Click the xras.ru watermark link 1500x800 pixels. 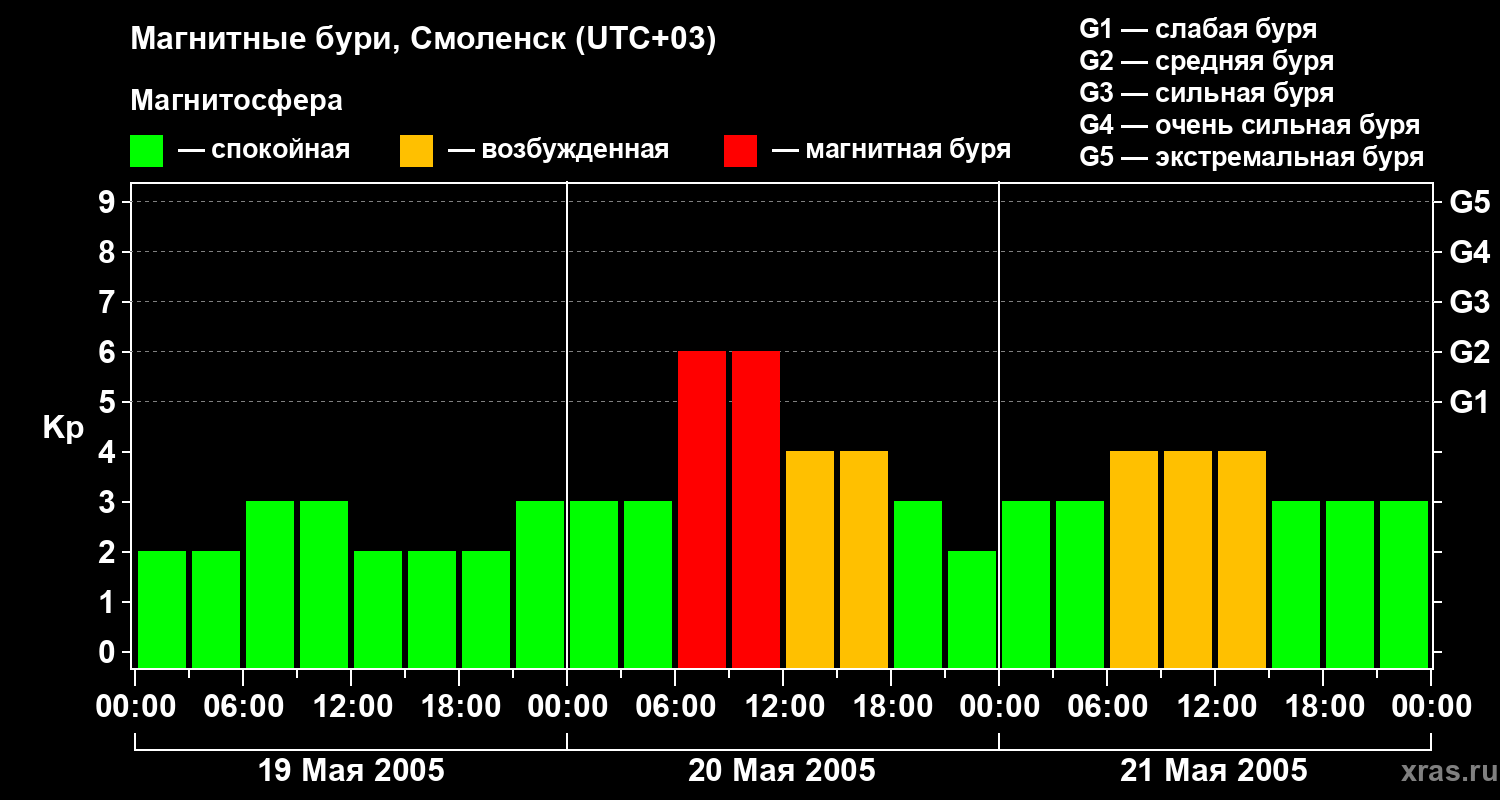[x=1443, y=771]
